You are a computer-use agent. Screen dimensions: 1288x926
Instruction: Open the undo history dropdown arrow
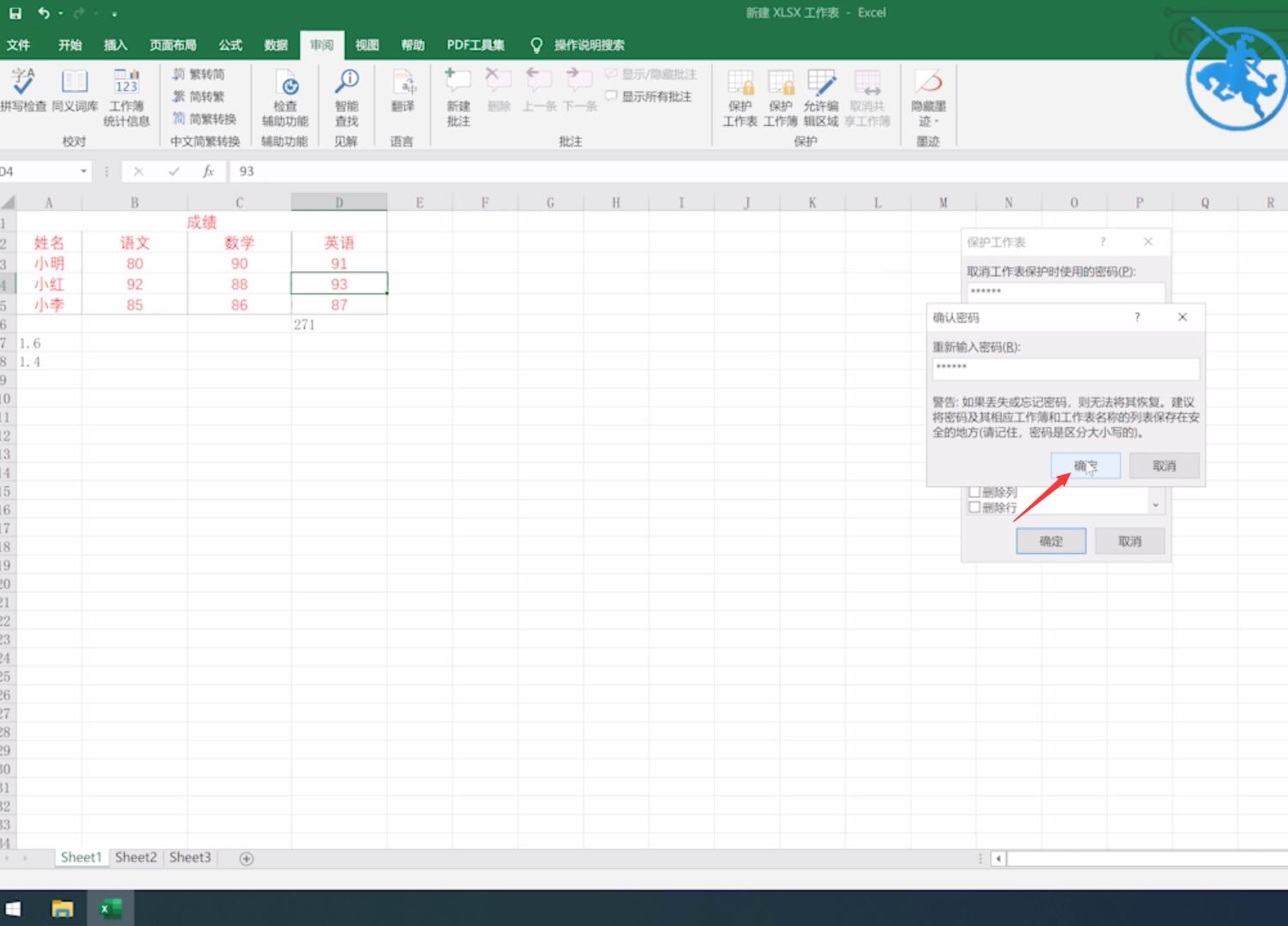pyautogui.click(x=61, y=14)
